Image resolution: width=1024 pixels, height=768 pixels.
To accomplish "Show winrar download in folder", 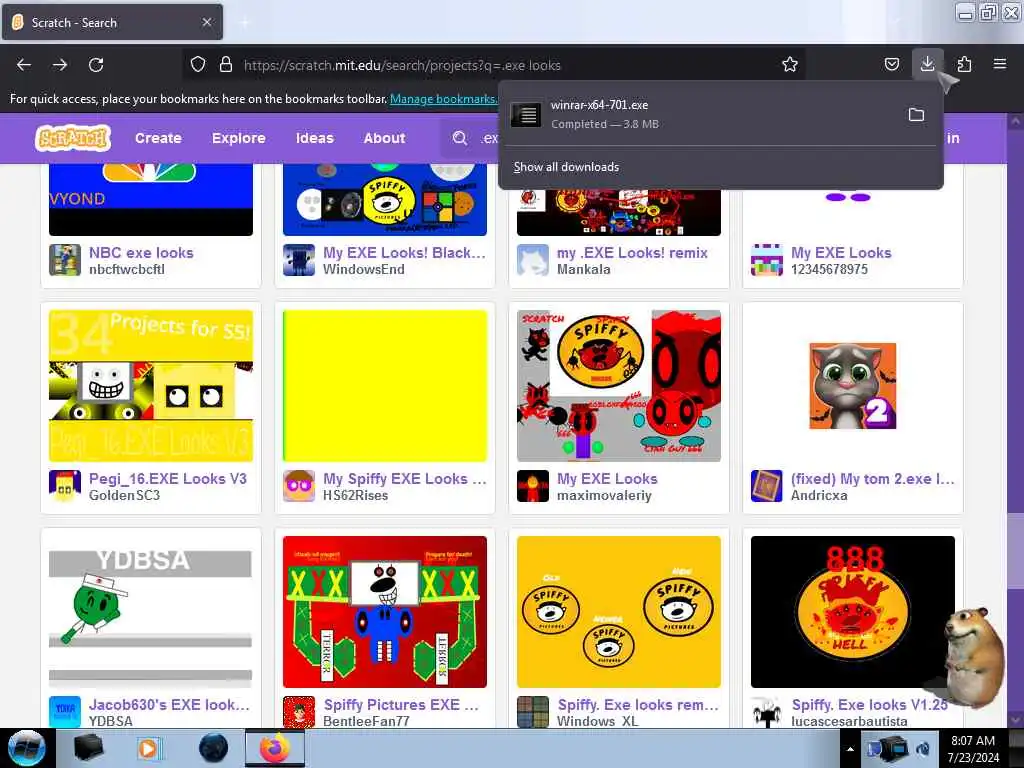I will coord(916,115).
